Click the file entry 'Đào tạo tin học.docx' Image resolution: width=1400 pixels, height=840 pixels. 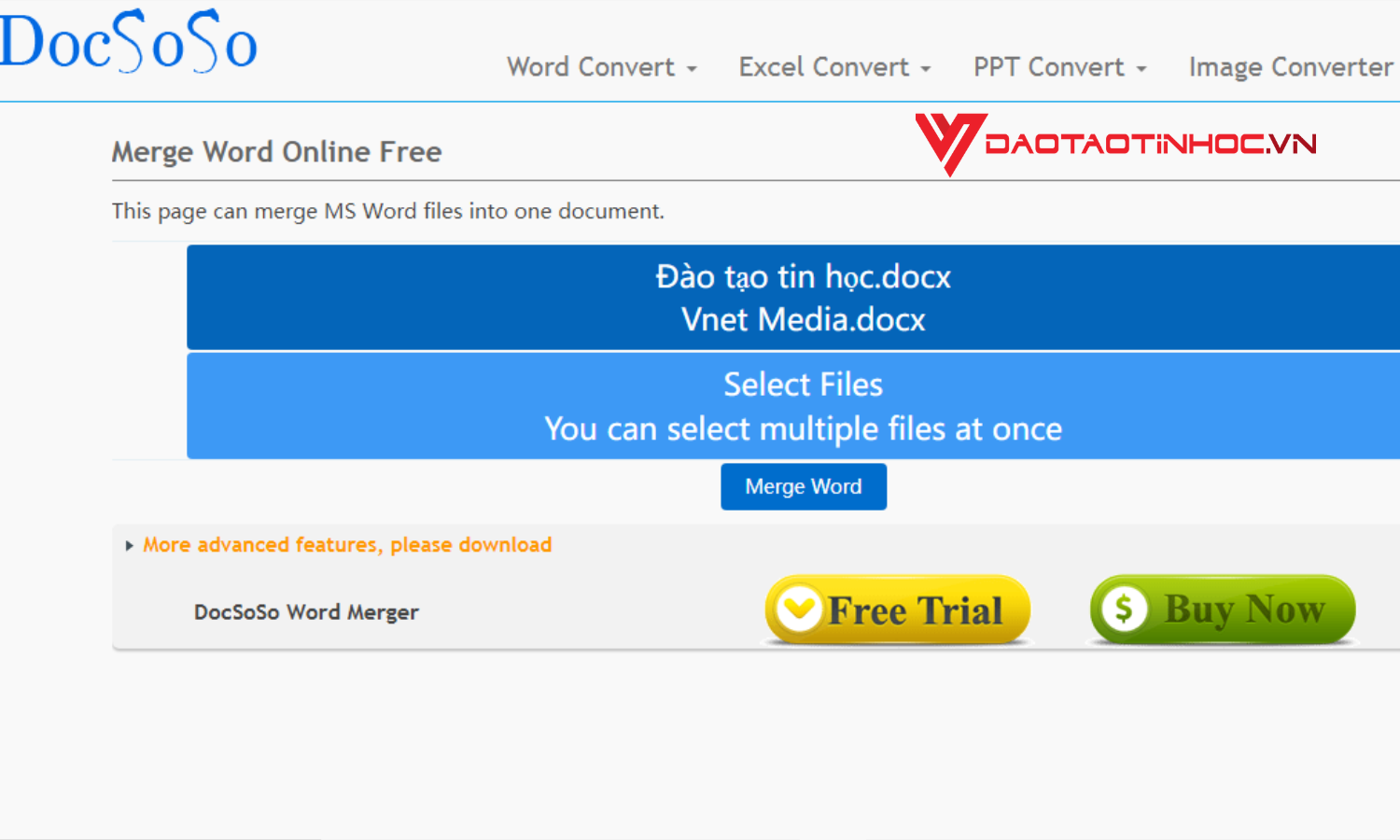click(x=803, y=276)
